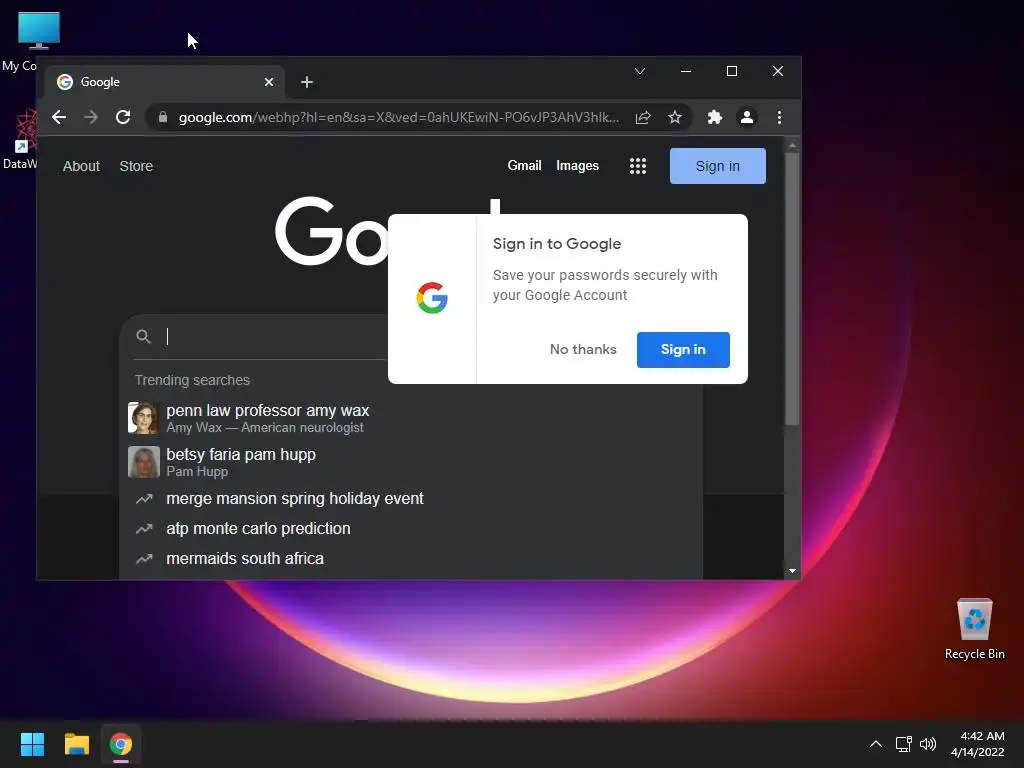Open Gmail link
Image resolution: width=1024 pixels, height=768 pixels.
(524, 166)
